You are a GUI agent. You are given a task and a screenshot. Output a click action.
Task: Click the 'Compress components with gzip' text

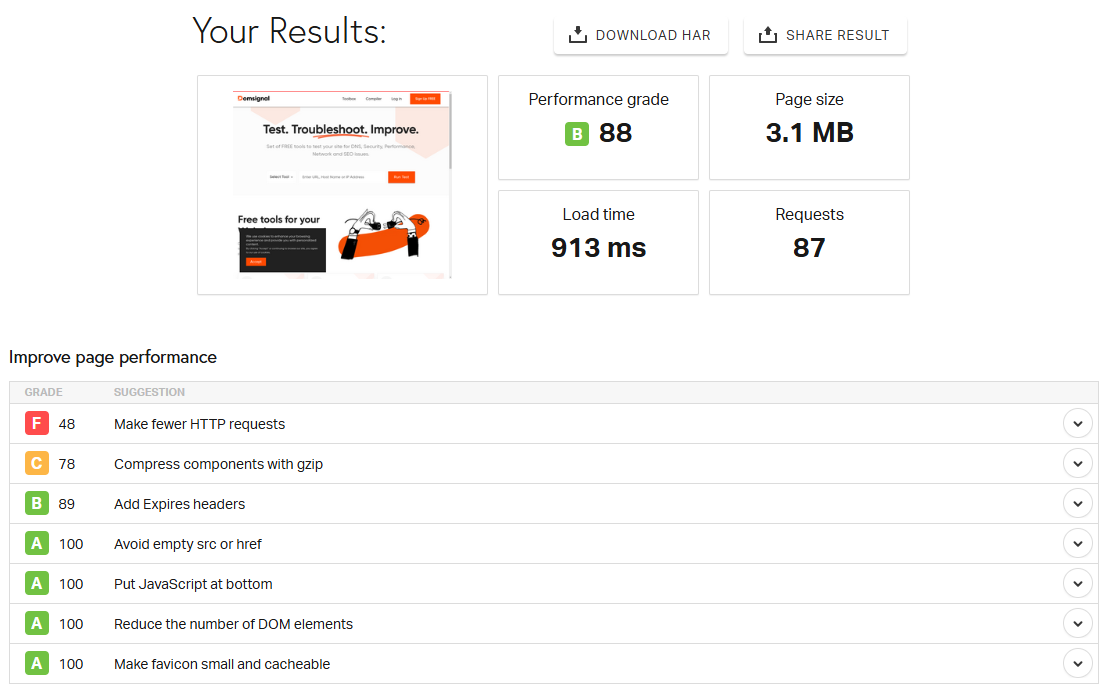click(219, 464)
